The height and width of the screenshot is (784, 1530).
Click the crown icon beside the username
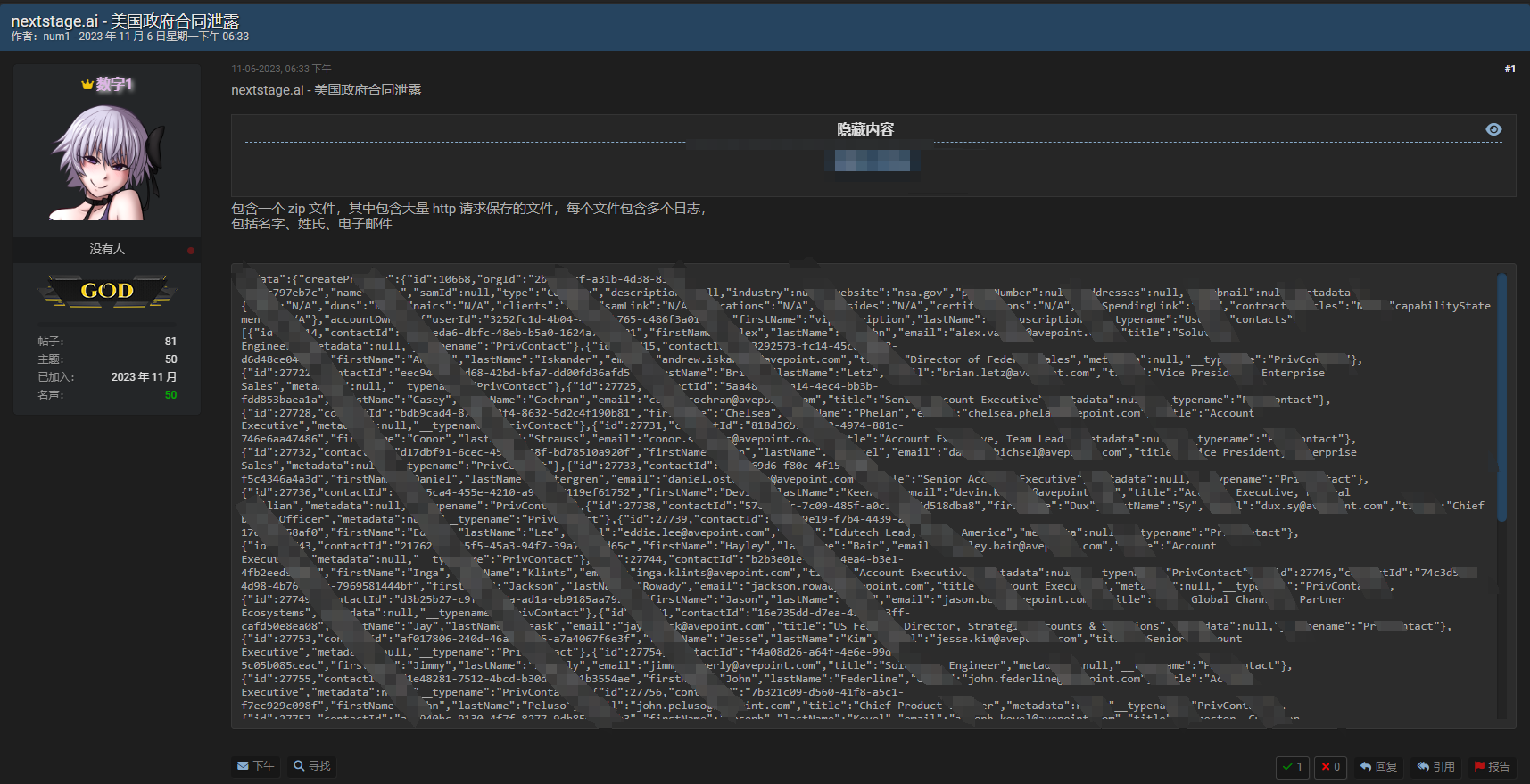87,85
